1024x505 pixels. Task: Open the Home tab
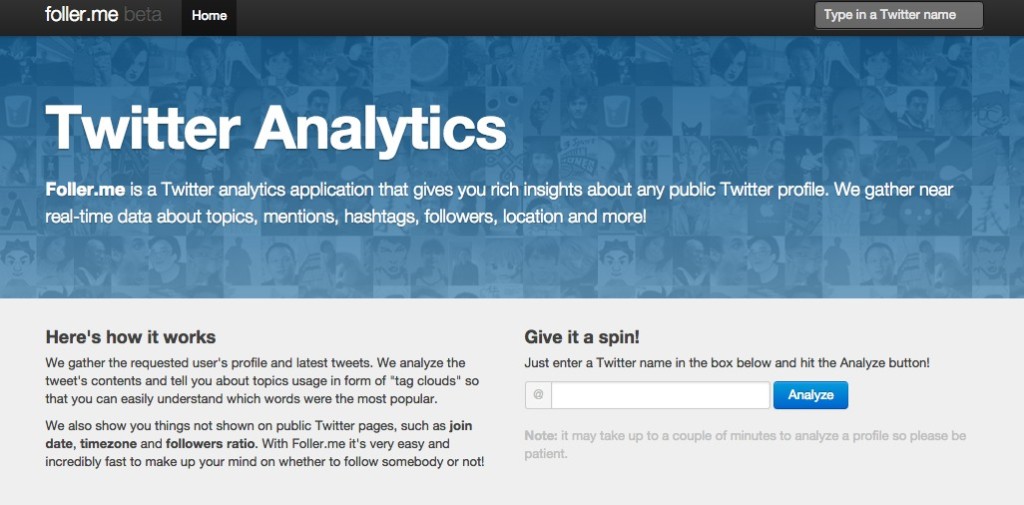[209, 16]
